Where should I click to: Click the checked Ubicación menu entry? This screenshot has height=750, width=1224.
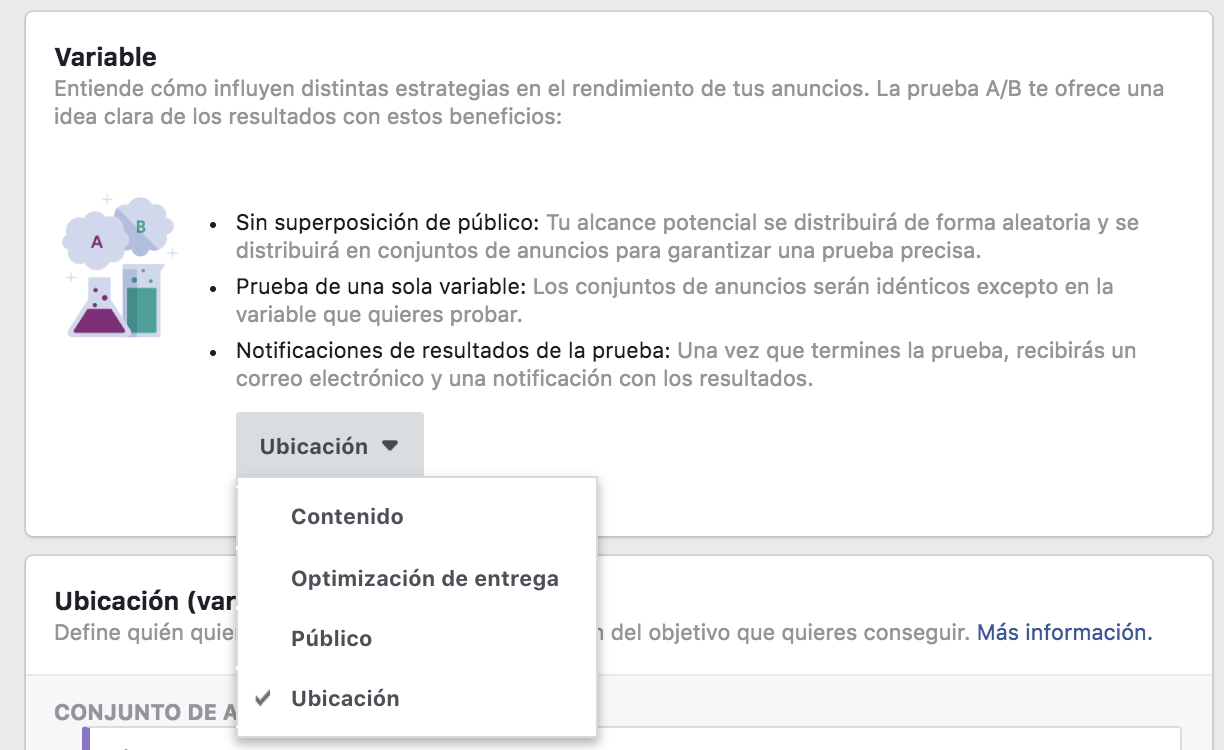coord(346,698)
